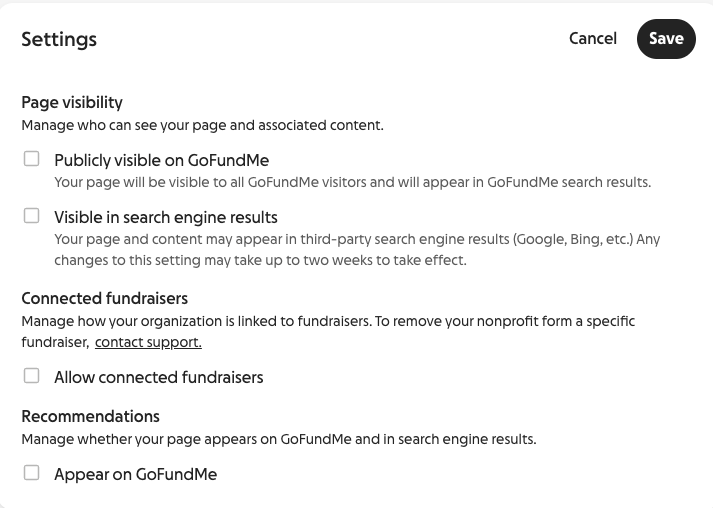
Task: Click the description under Publicly visible on GoFundMe
Action: 352,183
